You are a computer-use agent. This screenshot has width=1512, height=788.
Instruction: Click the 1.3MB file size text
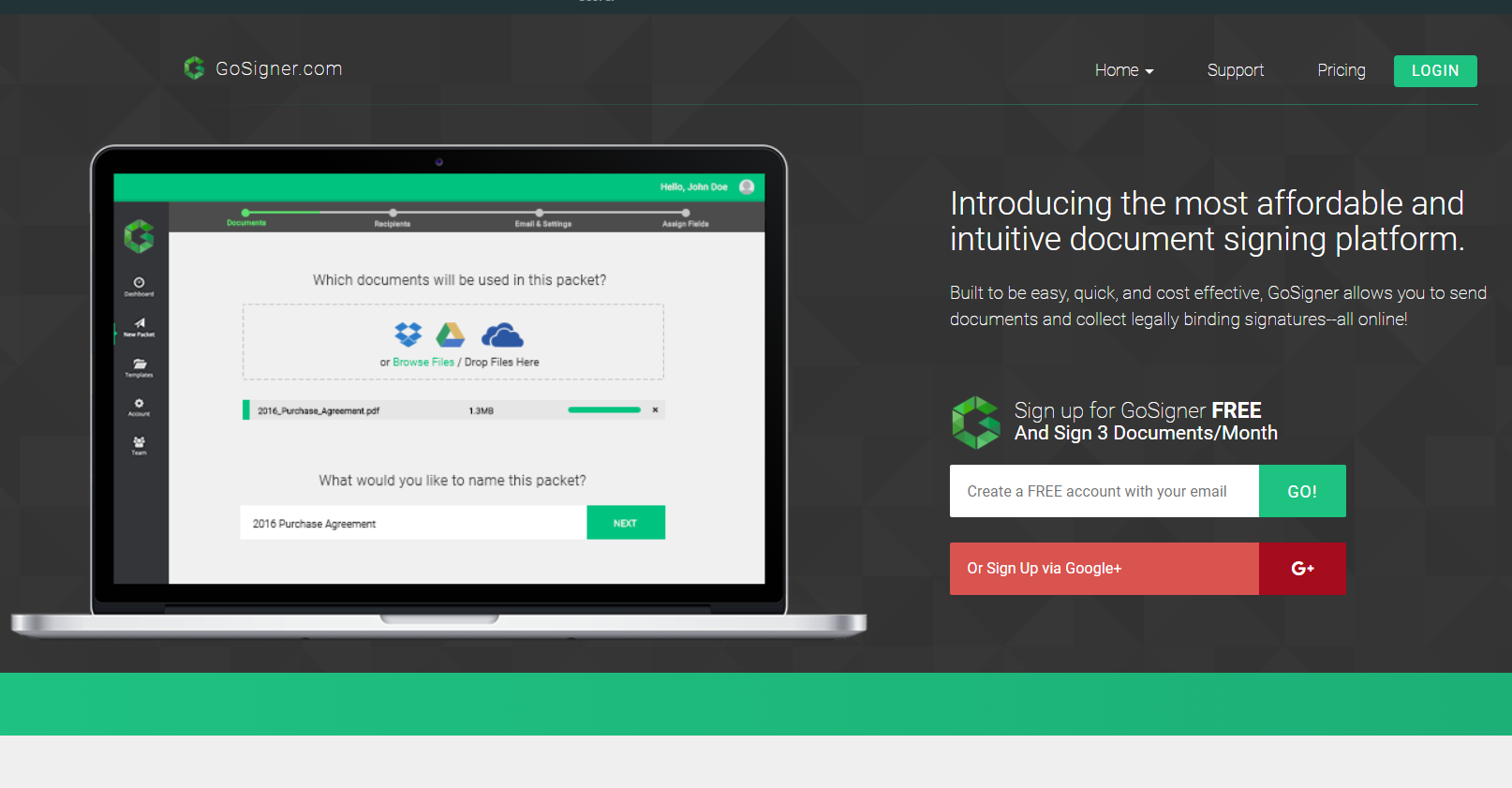click(x=482, y=410)
